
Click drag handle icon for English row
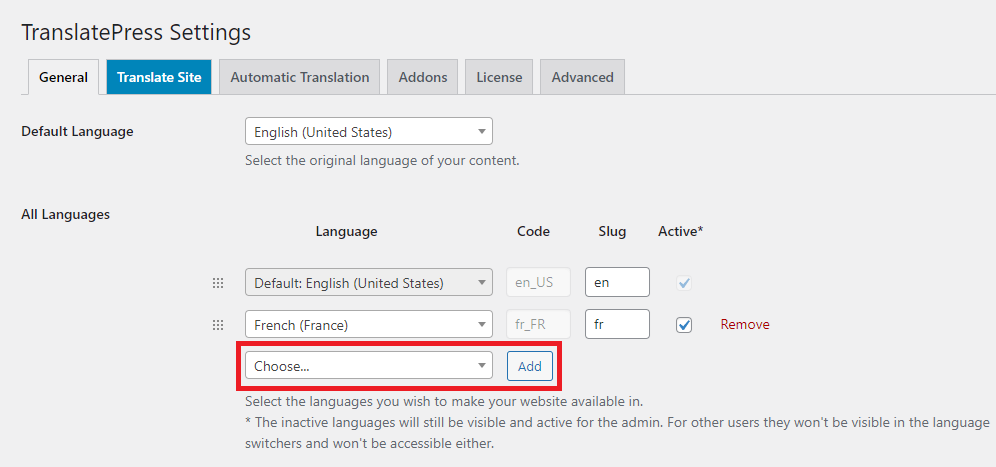218,283
